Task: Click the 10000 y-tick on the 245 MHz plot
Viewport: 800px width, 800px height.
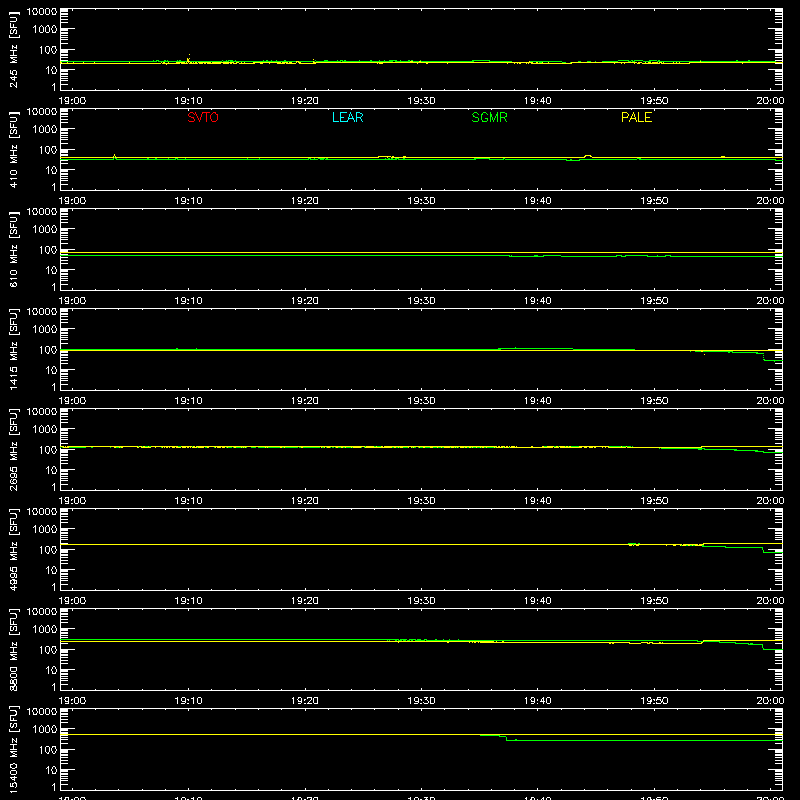Action: point(42,12)
